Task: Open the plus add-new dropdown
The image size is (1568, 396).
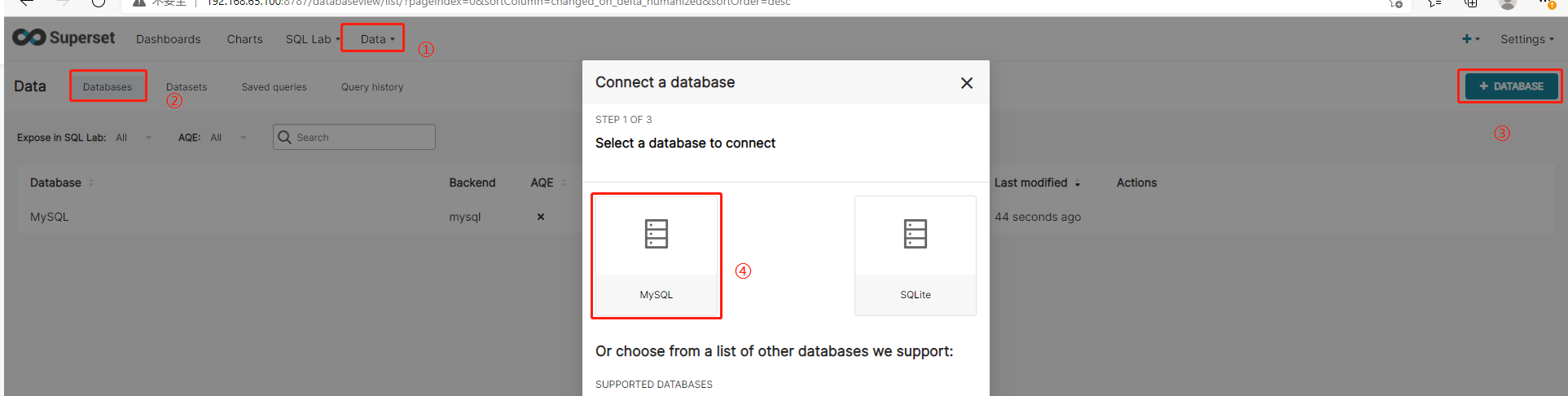Action: [1470, 39]
